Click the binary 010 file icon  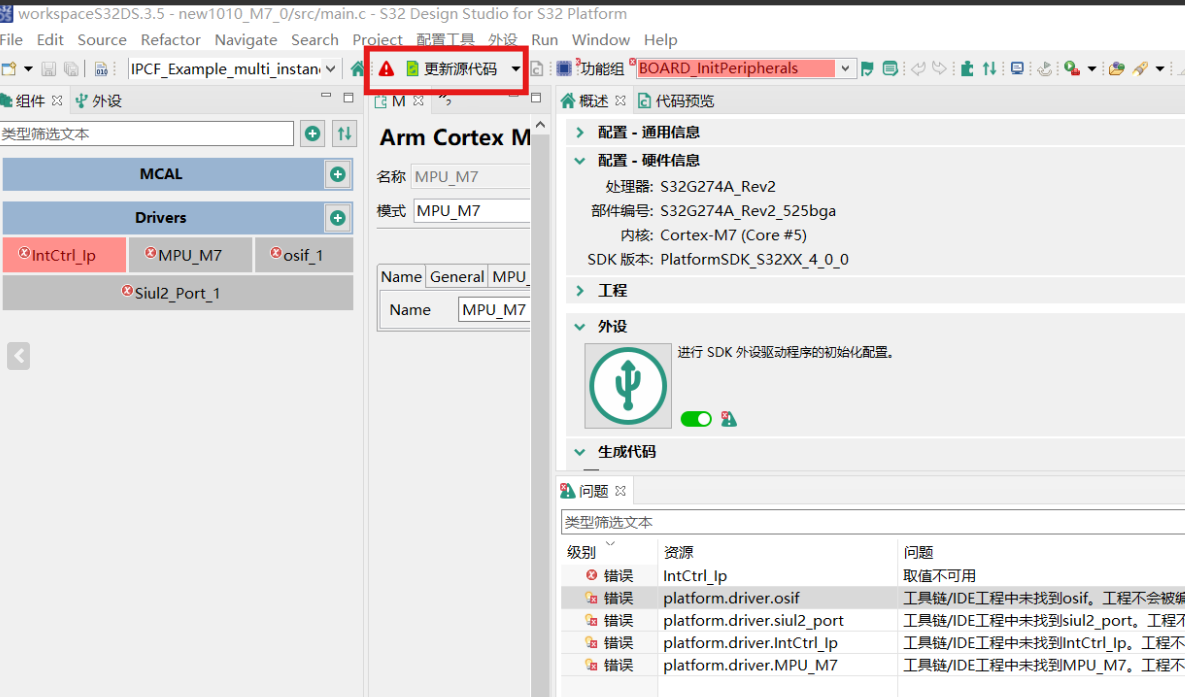pos(101,69)
